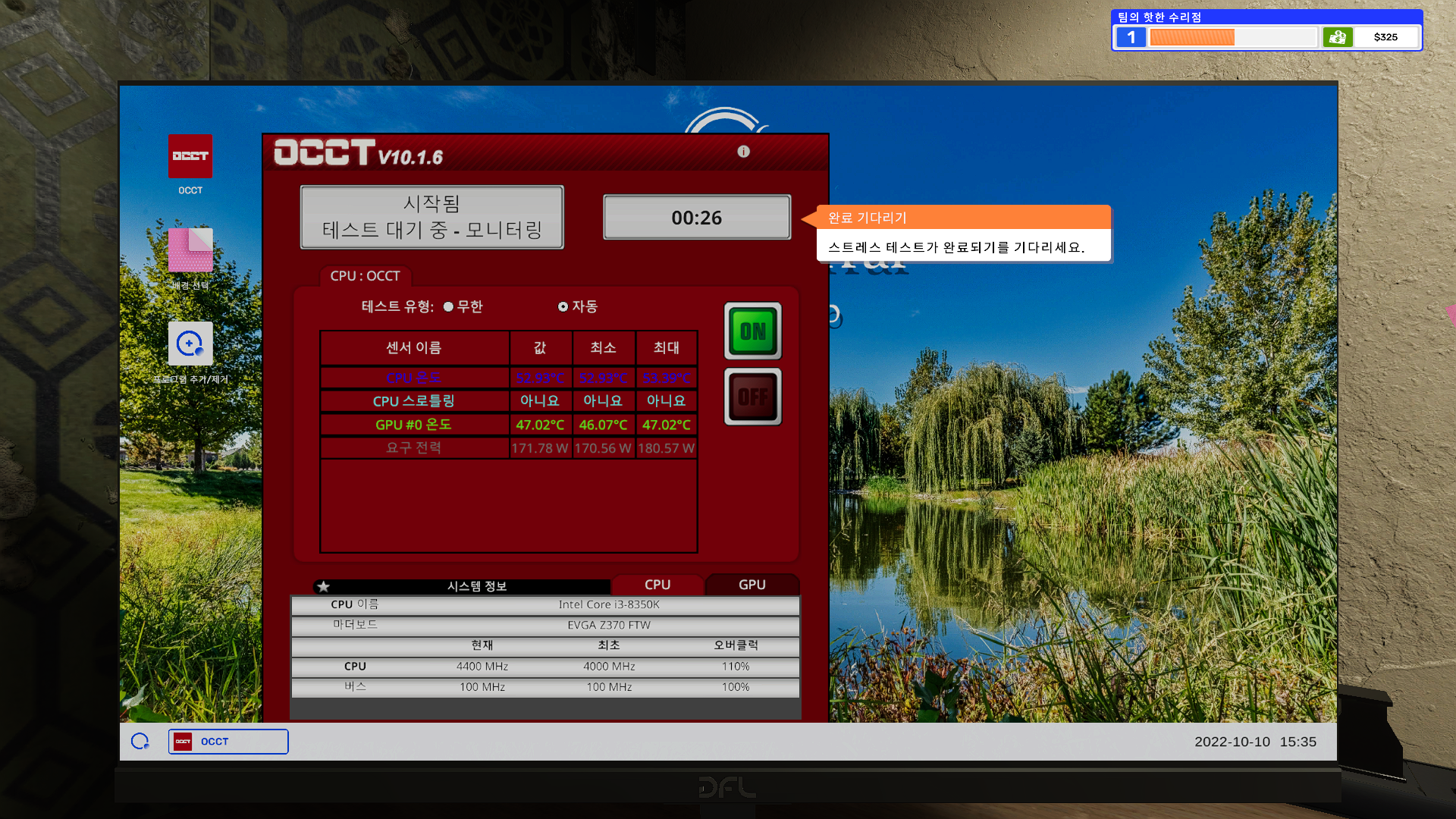Viewport: 1456px width, 819px height.
Task: Click the level 1 badge icon
Action: (x=1131, y=37)
